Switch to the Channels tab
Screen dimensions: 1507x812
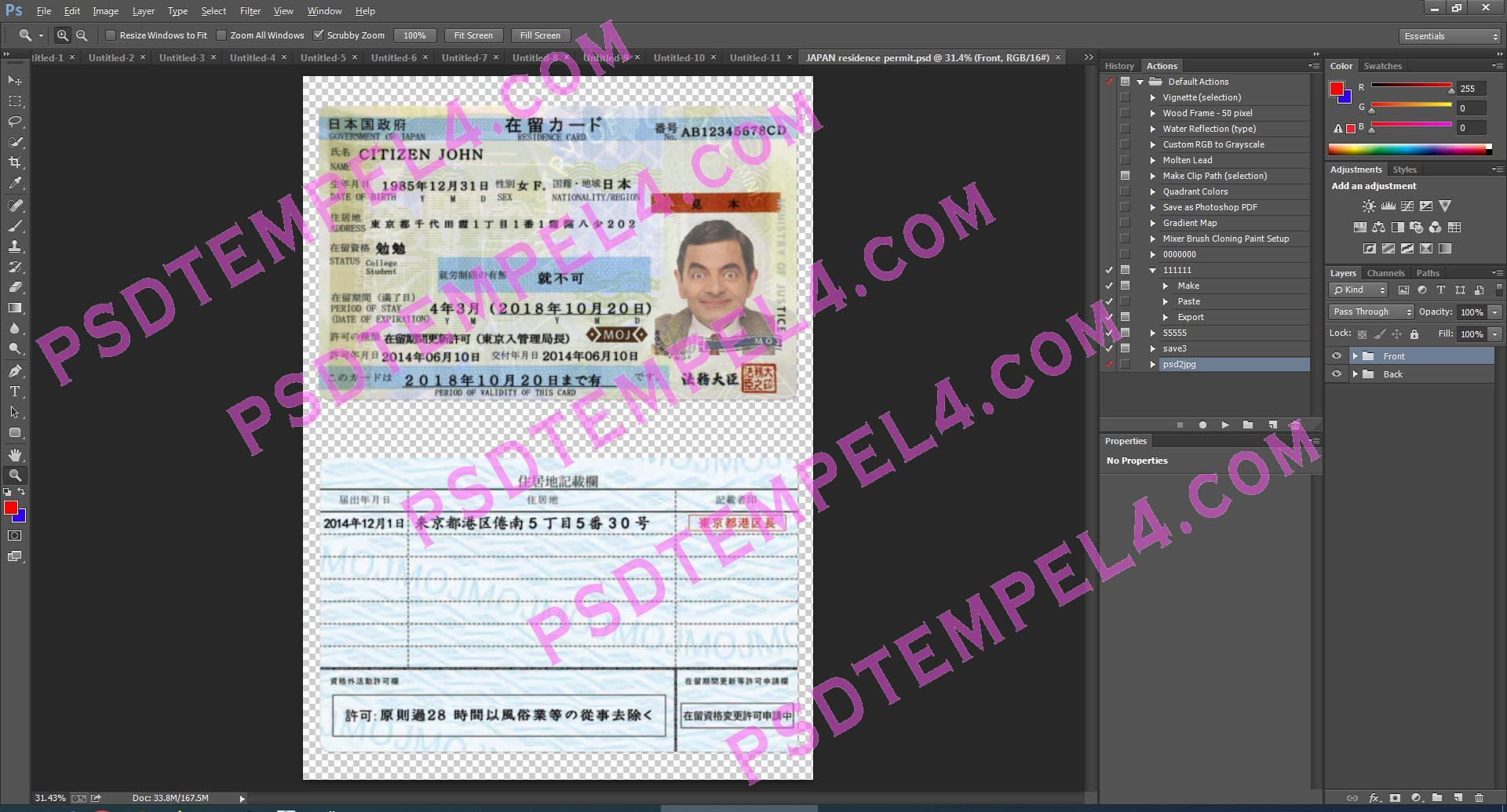(1385, 272)
